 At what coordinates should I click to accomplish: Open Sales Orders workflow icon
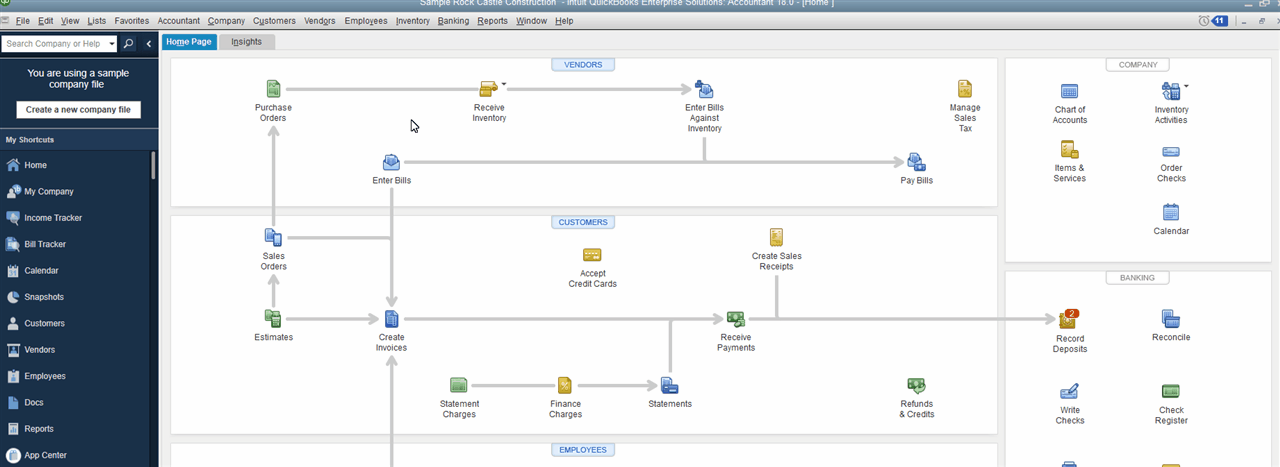coord(273,237)
